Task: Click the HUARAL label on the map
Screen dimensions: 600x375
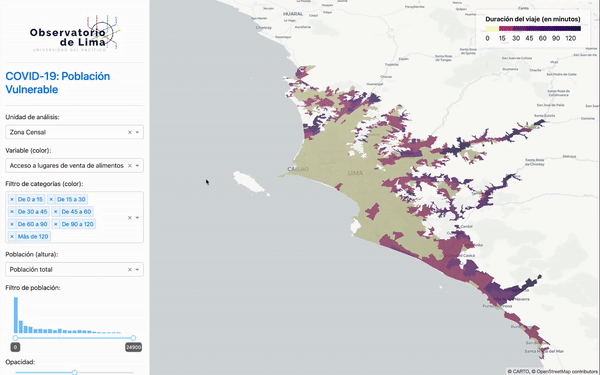Action: (x=293, y=14)
